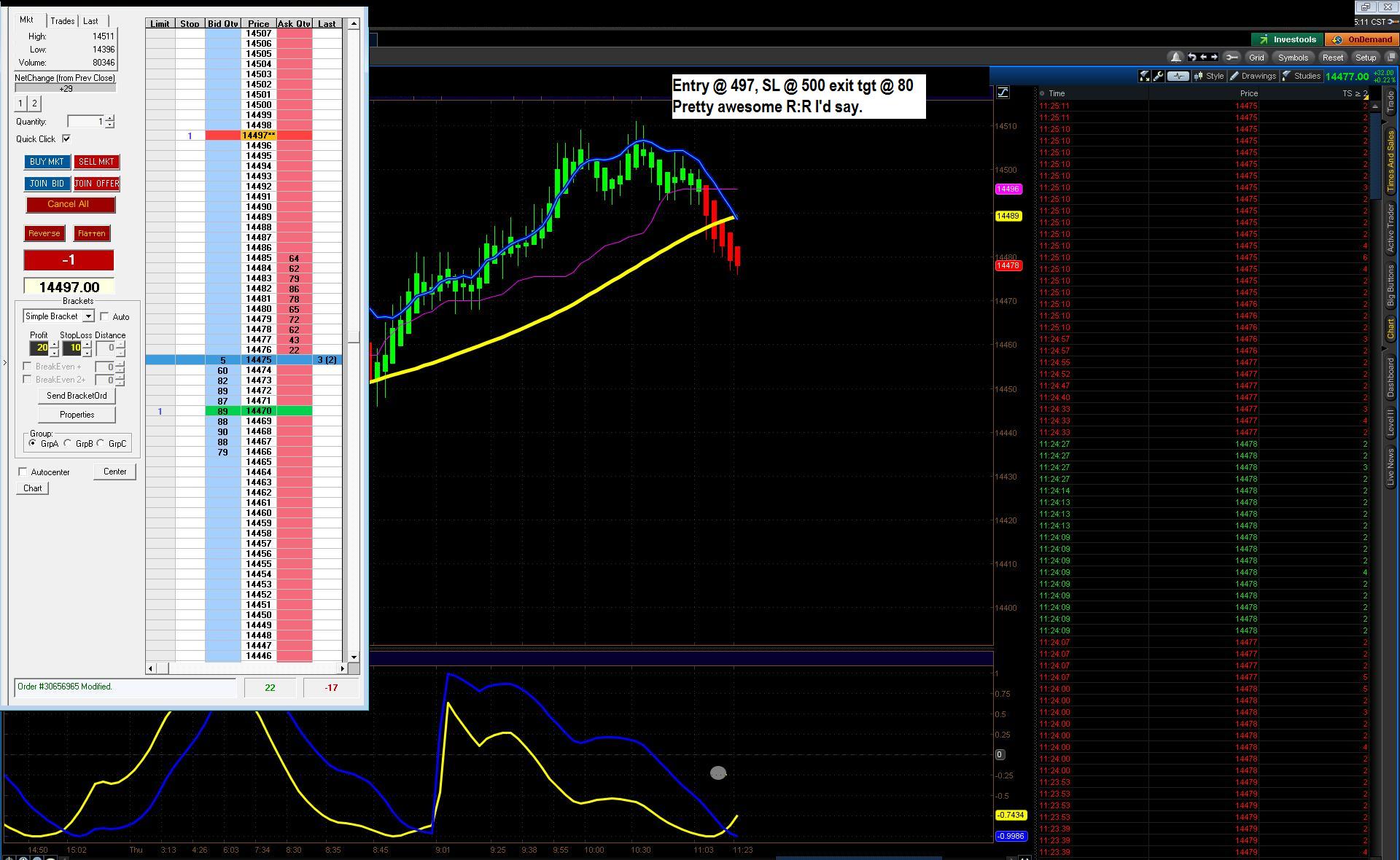The width and height of the screenshot is (1400, 860).
Task: Open the Dashboard side tab
Action: [x=1391, y=378]
